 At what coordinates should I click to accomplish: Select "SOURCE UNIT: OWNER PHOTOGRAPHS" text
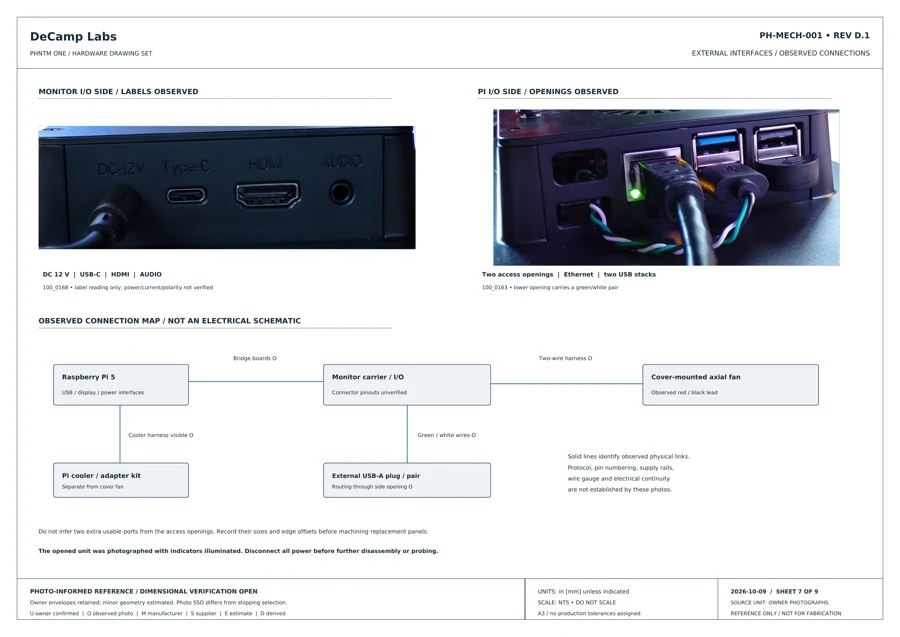point(779,603)
